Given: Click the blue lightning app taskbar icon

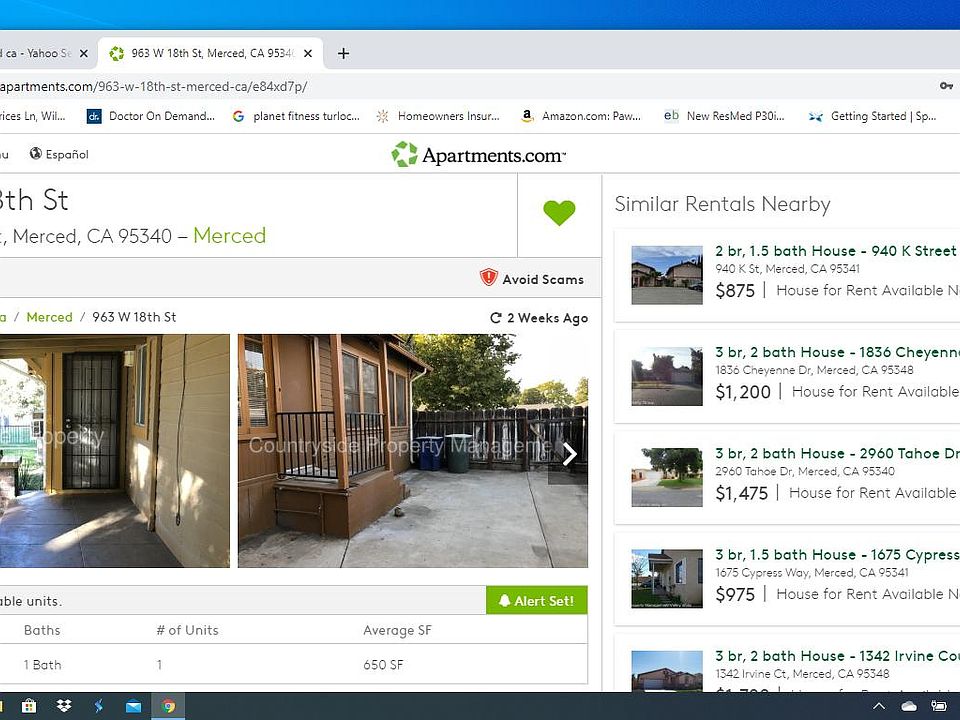Looking at the screenshot, I should (x=99, y=706).
